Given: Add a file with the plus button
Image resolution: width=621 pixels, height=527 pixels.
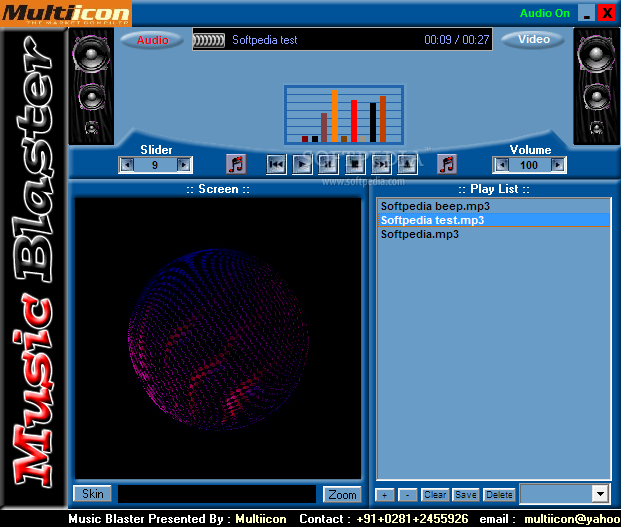Looking at the screenshot, I should (385, 495).
